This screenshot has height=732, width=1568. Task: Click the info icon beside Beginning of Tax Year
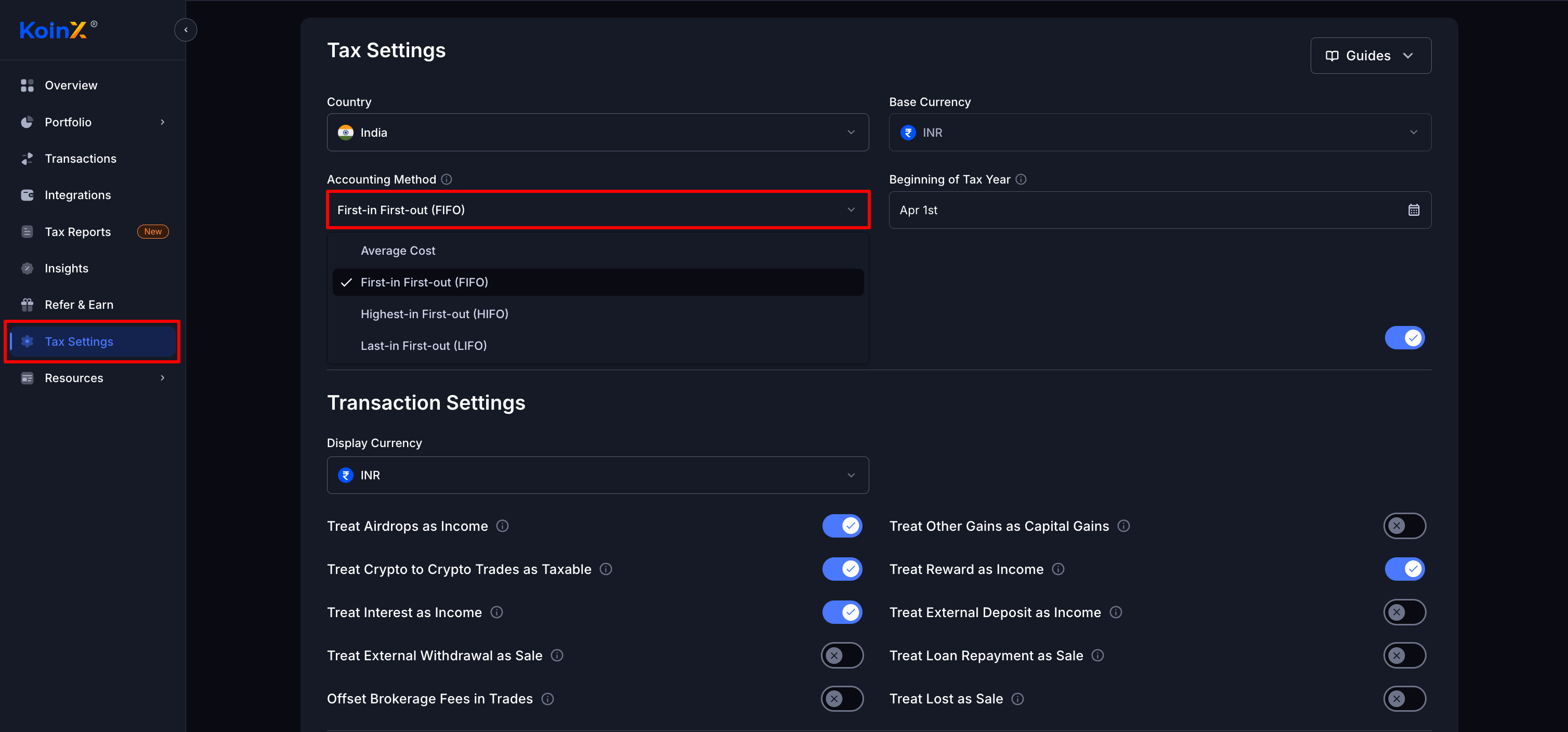[1021, 179]
